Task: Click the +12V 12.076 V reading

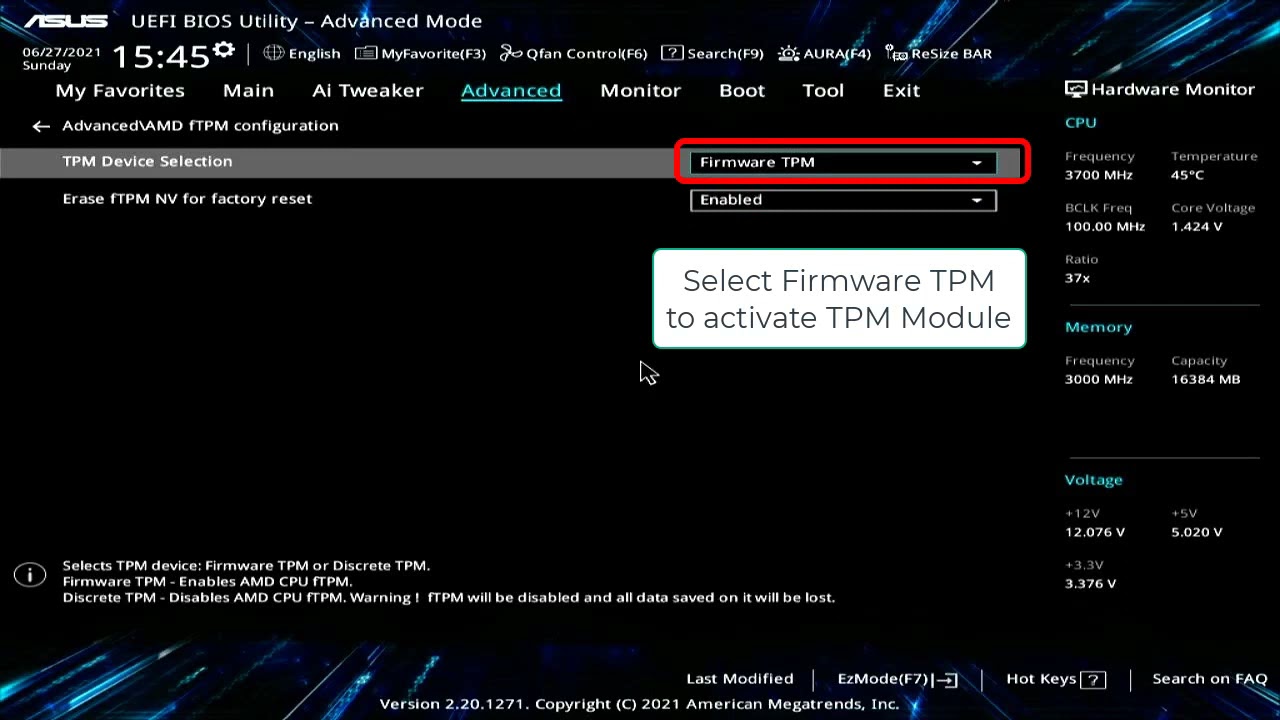Action: (1095, 532)
